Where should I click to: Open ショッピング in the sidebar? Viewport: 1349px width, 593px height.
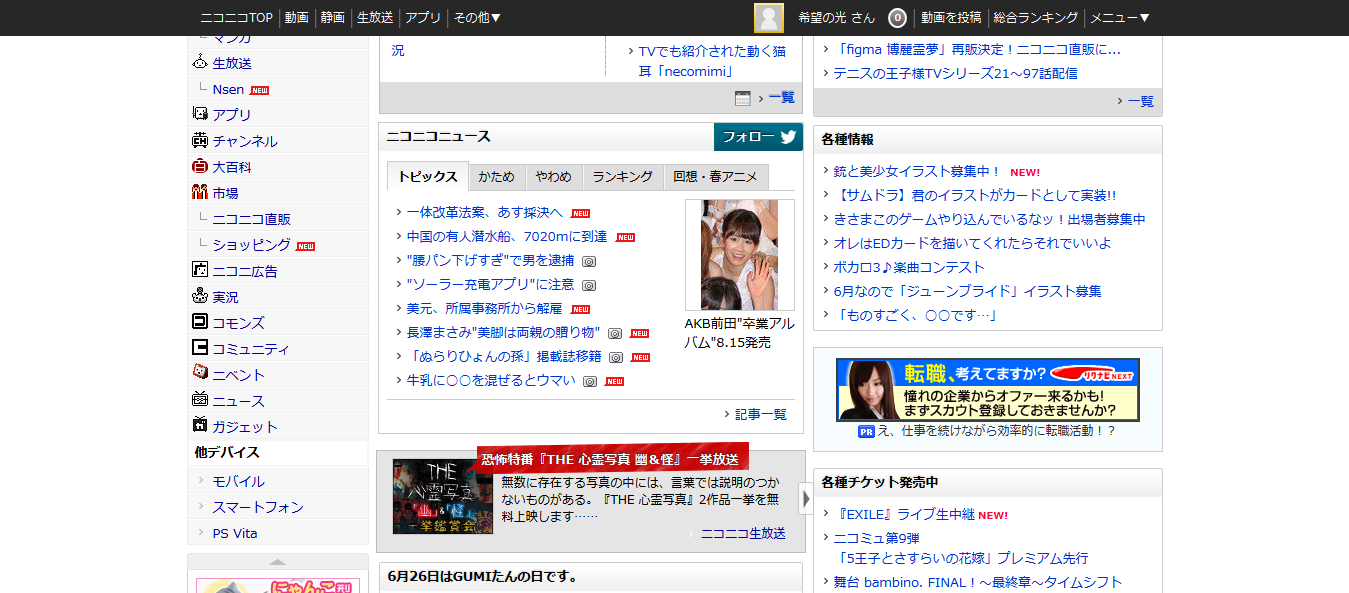pos(252,245)
